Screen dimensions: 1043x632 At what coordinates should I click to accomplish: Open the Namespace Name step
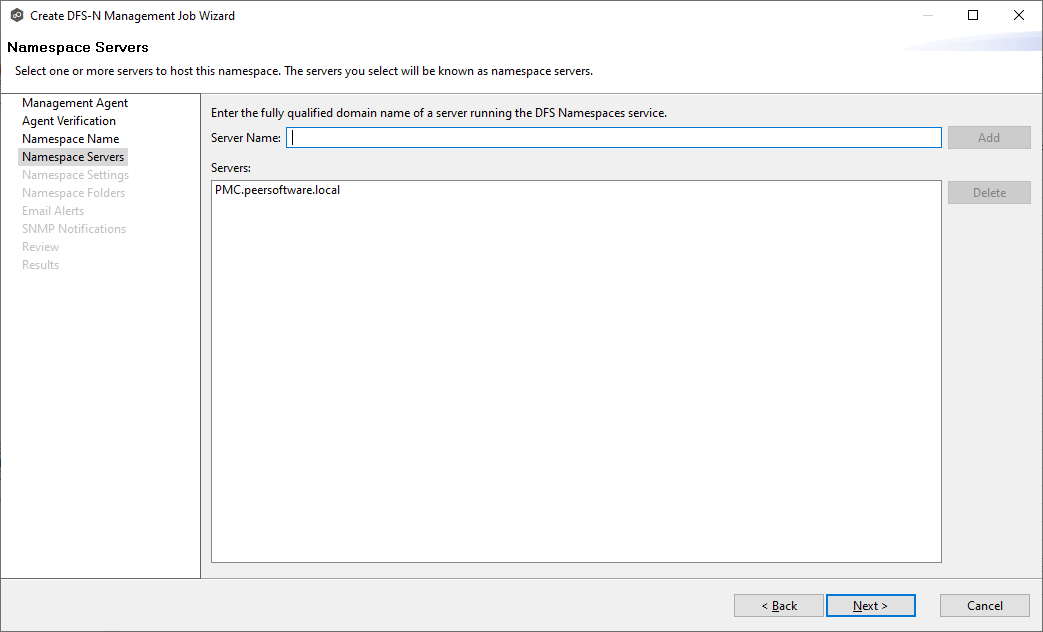click(x=71, y=139)
